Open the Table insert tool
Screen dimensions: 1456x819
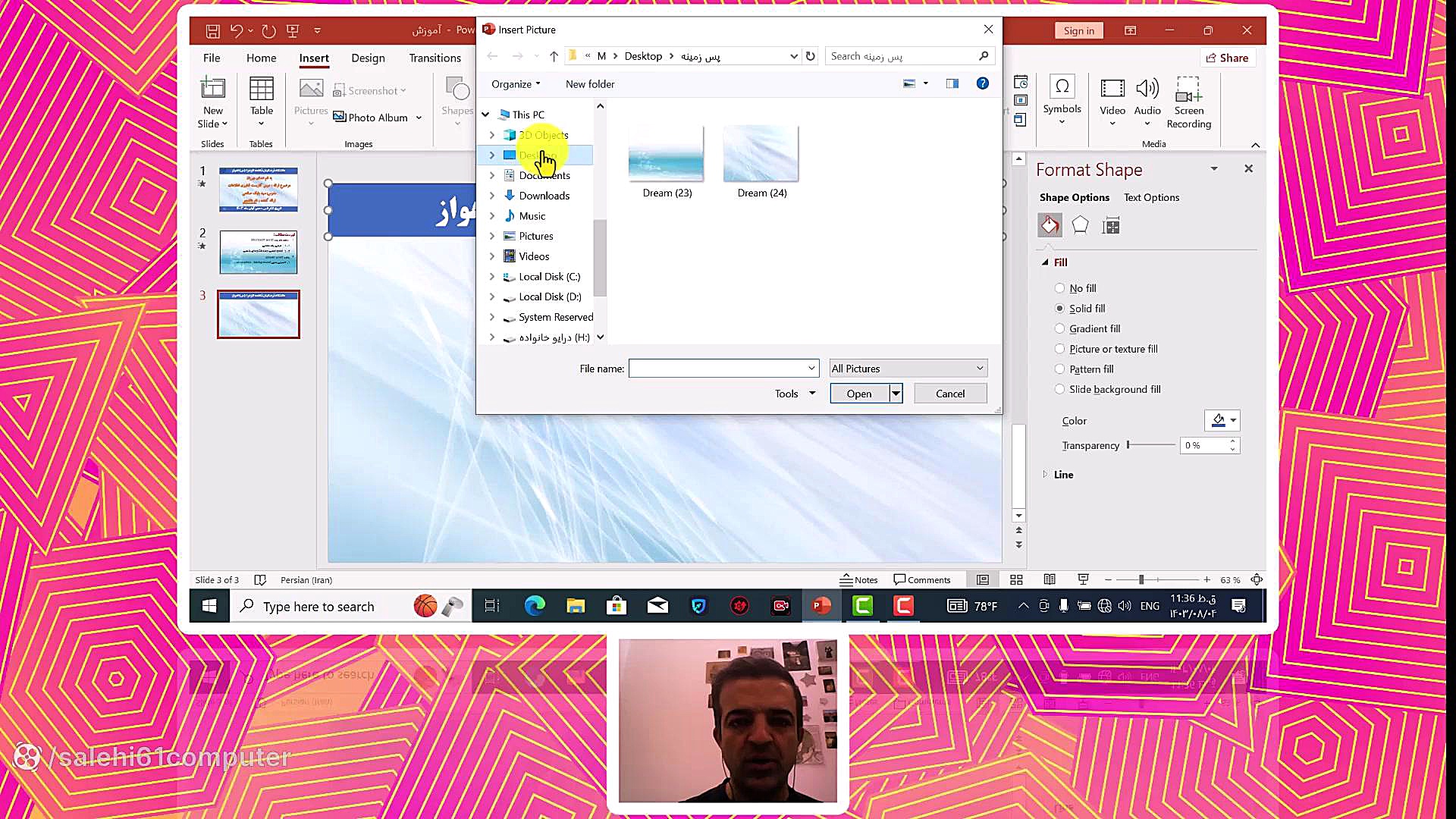262,102
